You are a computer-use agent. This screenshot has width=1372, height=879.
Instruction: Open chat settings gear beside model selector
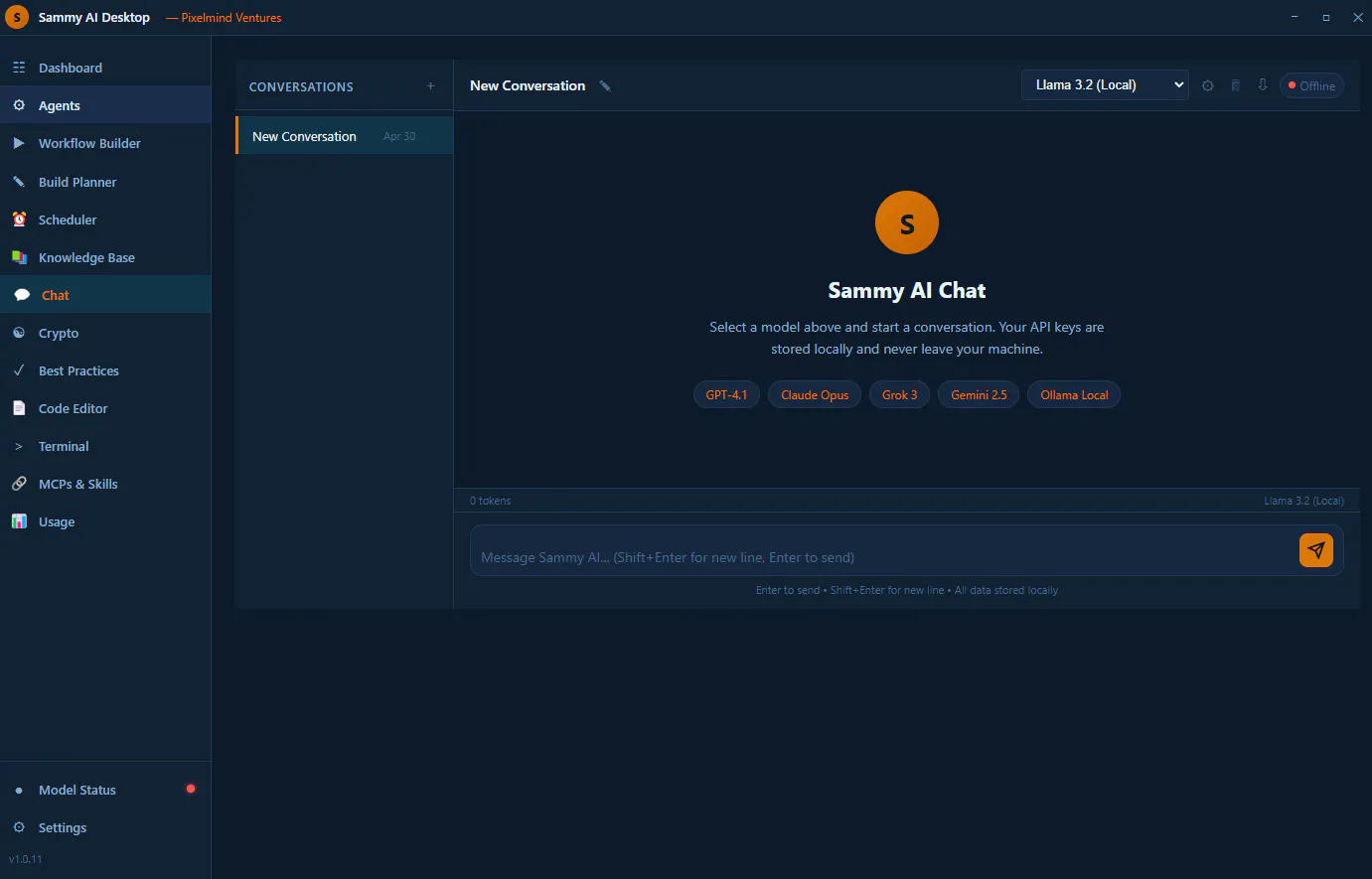point(1208,85)
